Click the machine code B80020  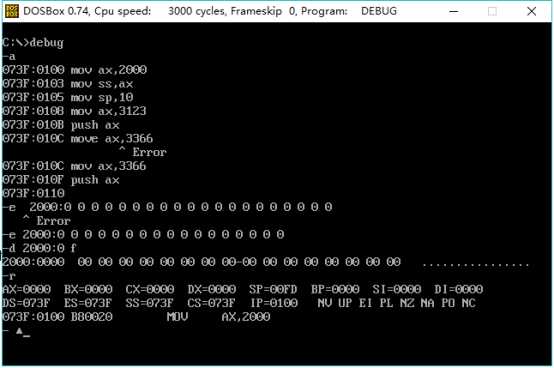tap(92, 317)
